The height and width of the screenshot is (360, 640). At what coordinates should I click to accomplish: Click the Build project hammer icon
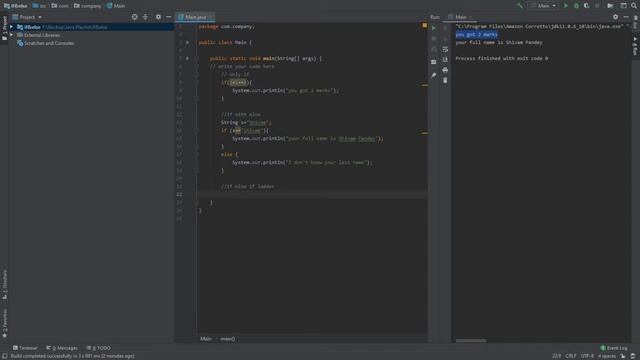point(520,6)
